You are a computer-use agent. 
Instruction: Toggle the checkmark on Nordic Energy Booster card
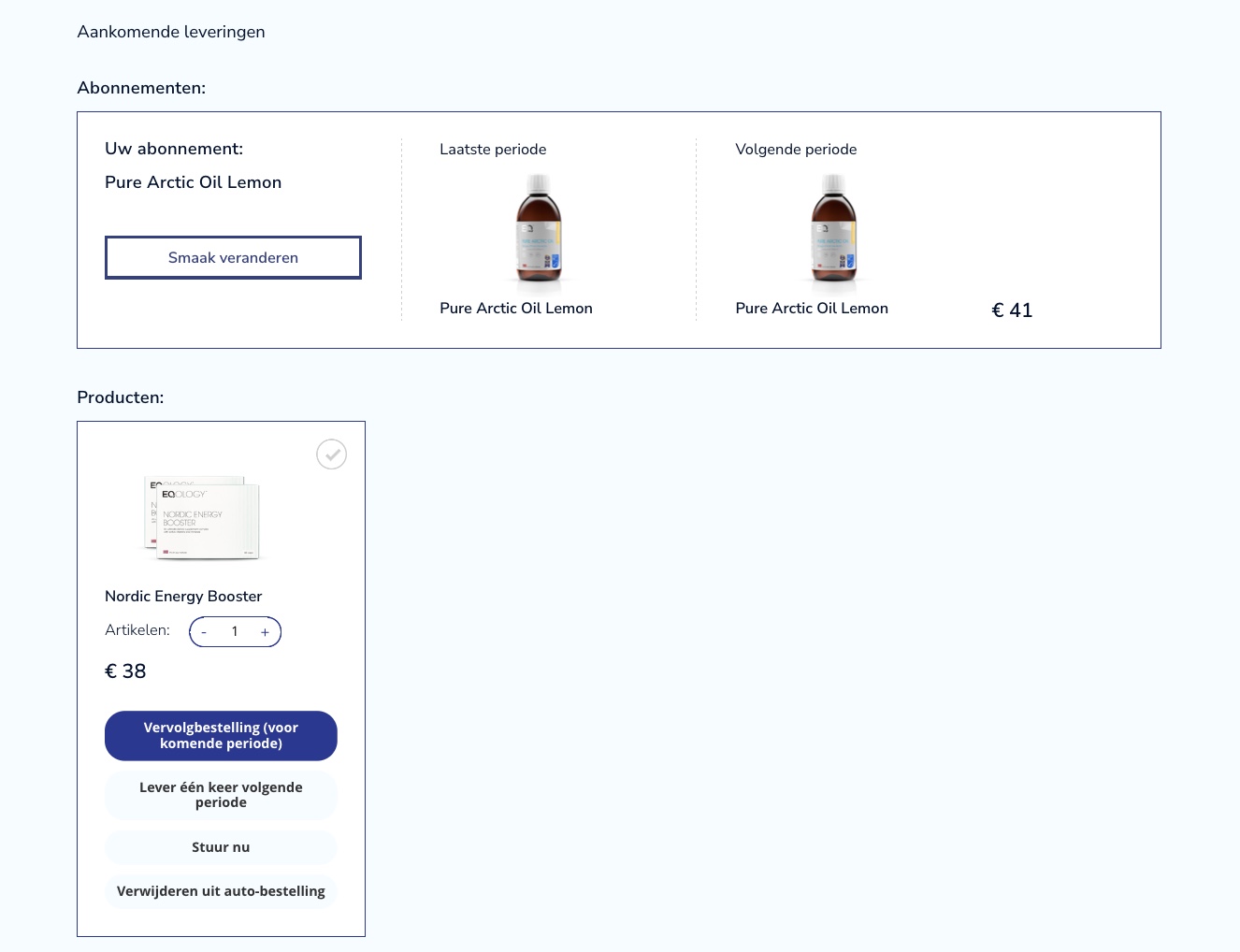pos(331,454)
